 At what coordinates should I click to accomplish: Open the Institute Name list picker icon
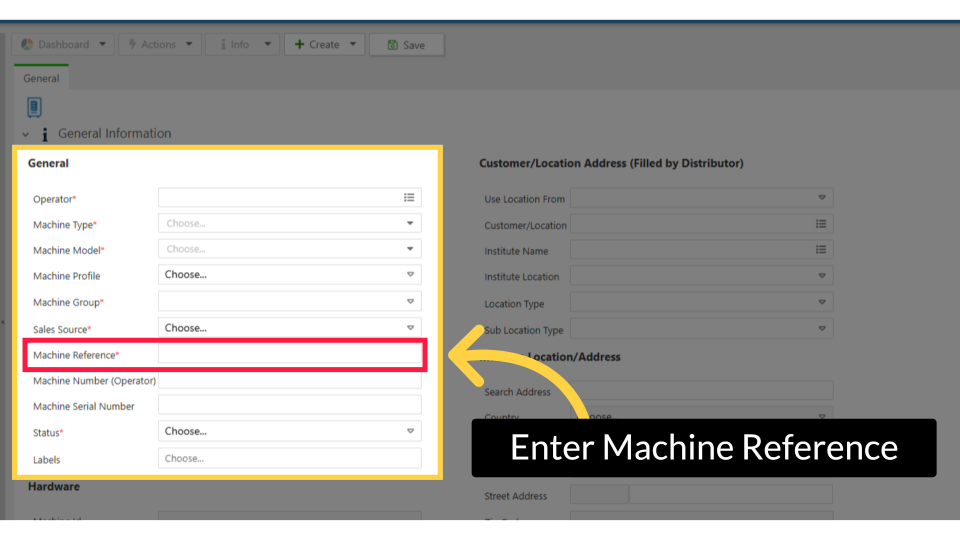tap(821, 250)
